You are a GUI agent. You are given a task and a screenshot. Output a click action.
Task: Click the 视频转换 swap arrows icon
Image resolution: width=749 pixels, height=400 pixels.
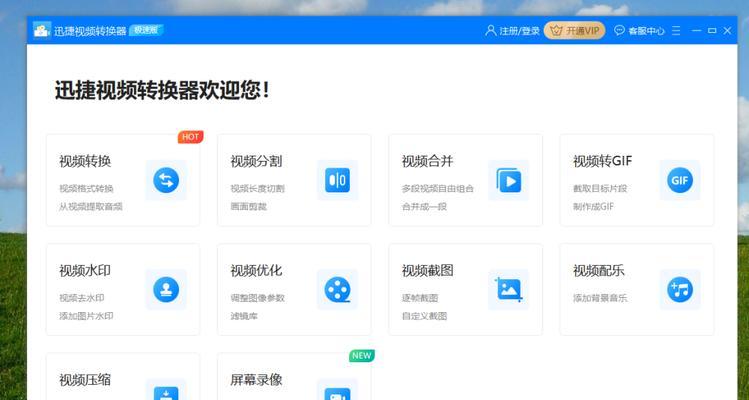[x=166, y=180]
